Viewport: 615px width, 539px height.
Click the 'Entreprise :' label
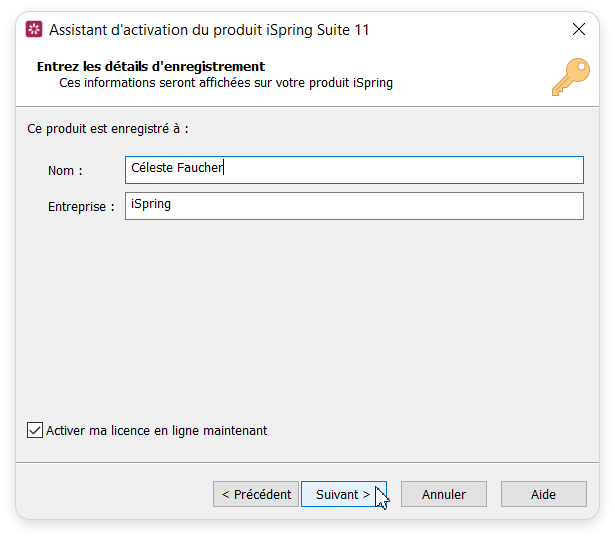pyautogui.click(x=81, y=207)
